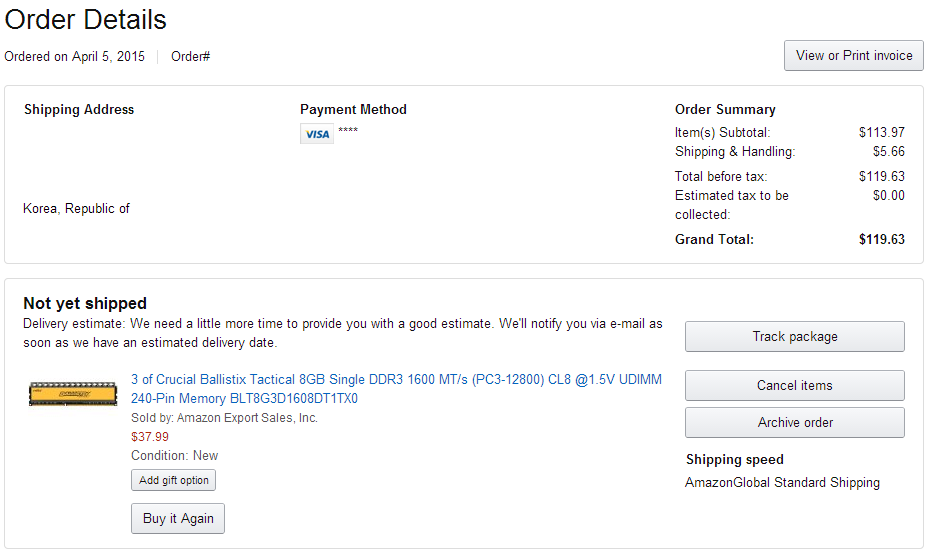Select the Cancel items button
The image size is (928, 553).
point(794,385)
